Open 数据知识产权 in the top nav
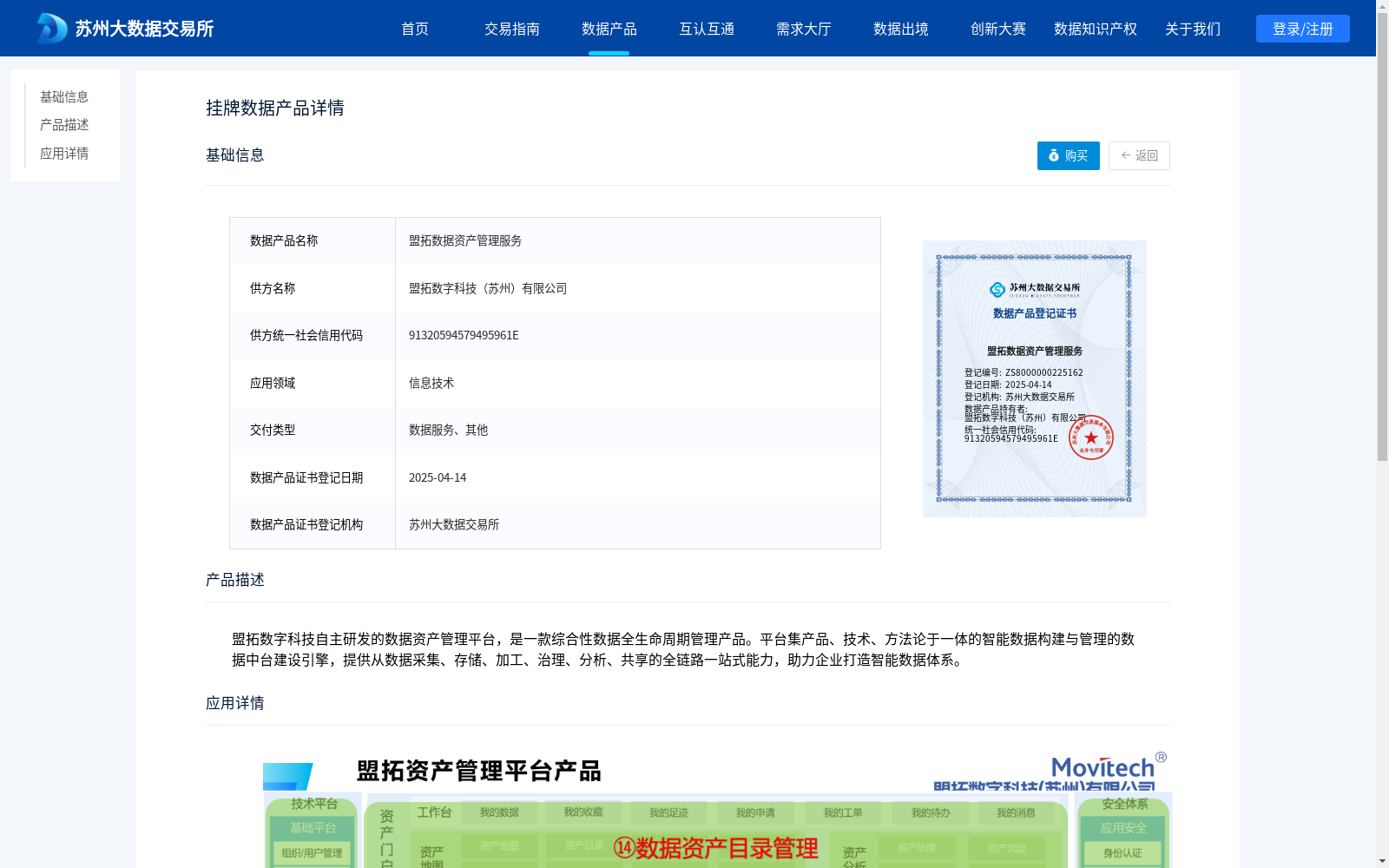The width and height of the screenshot is (1389, 868). (x=1096, y=29)
